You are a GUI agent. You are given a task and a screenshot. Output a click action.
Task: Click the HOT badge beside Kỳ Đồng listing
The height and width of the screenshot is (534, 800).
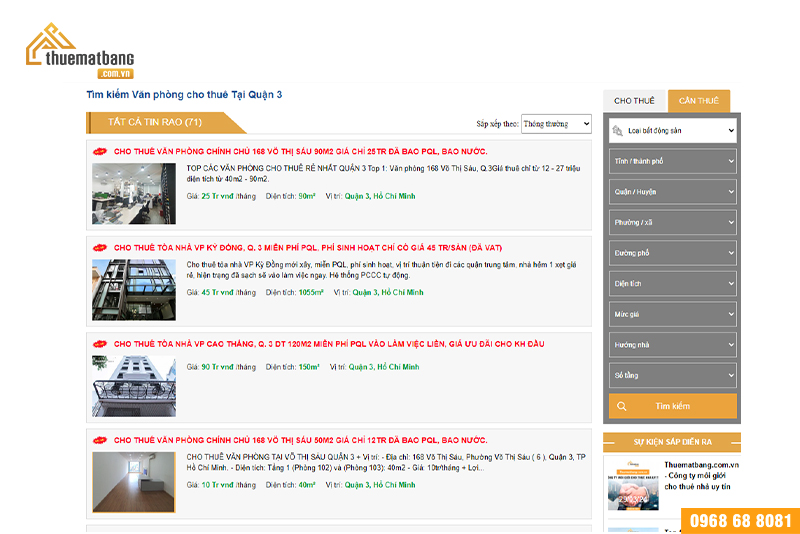pos(100,247)
